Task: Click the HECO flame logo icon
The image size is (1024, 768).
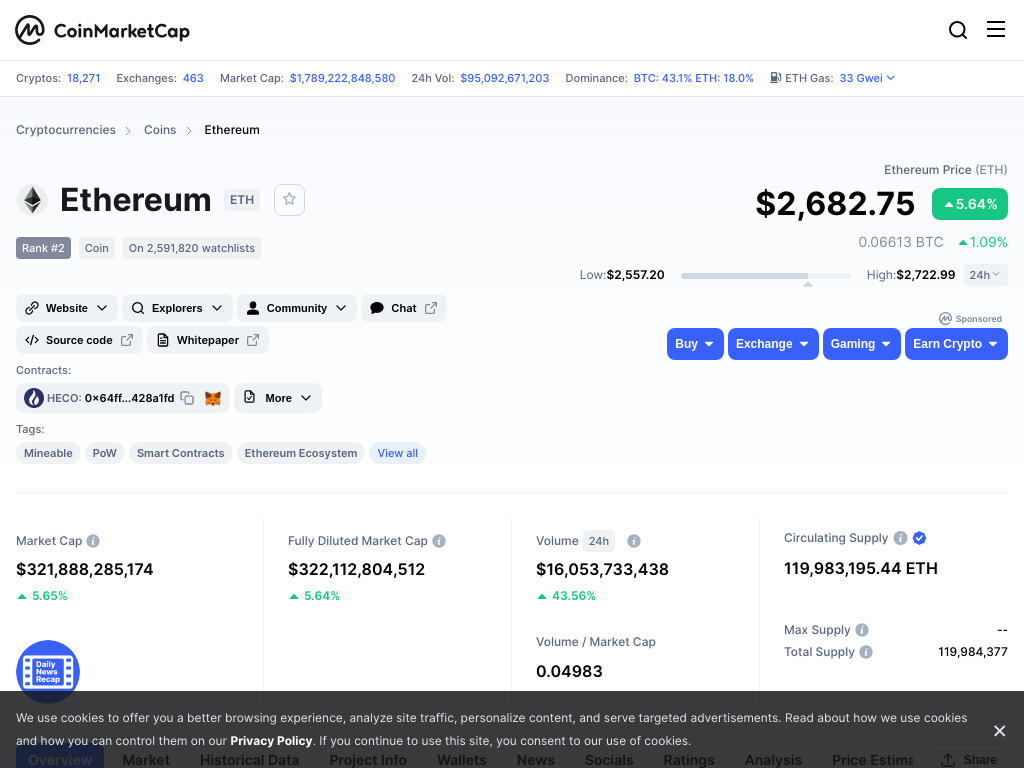Action: pyautogui.click(x=33, y=398)
